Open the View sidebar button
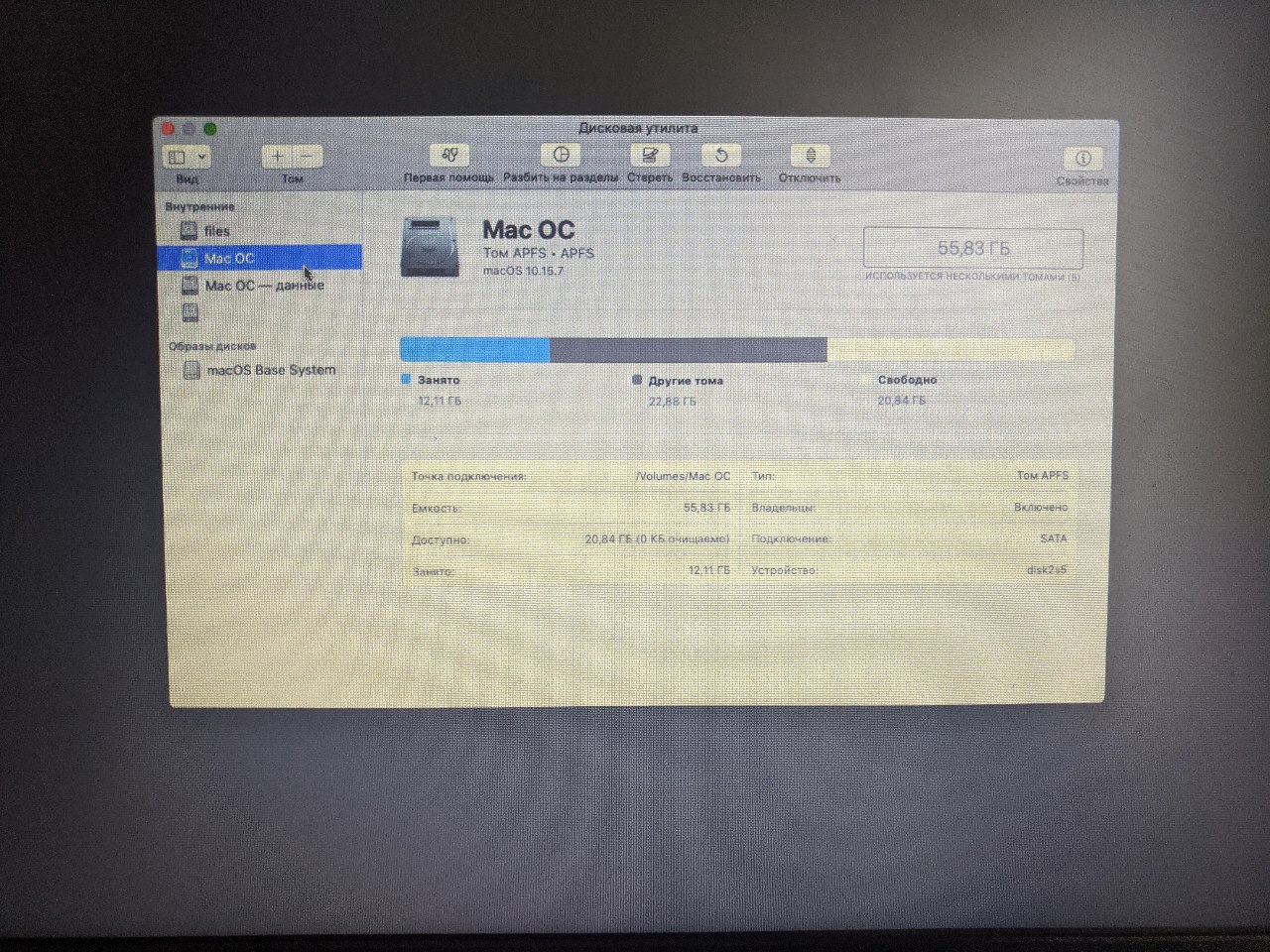The height and width of the screenshot is (952, 1270). coord(177,157)
